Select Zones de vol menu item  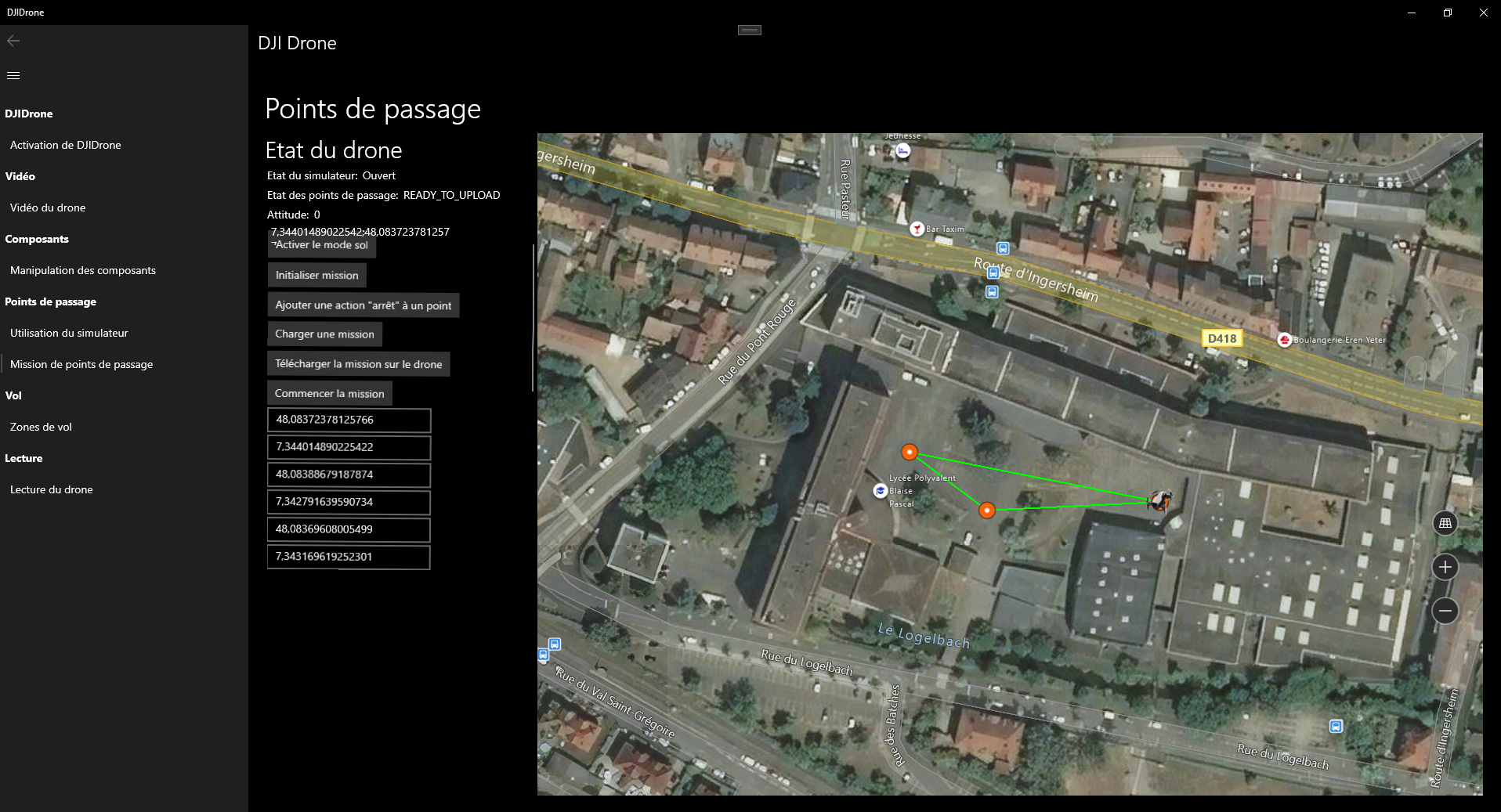[x=41, y=427]
